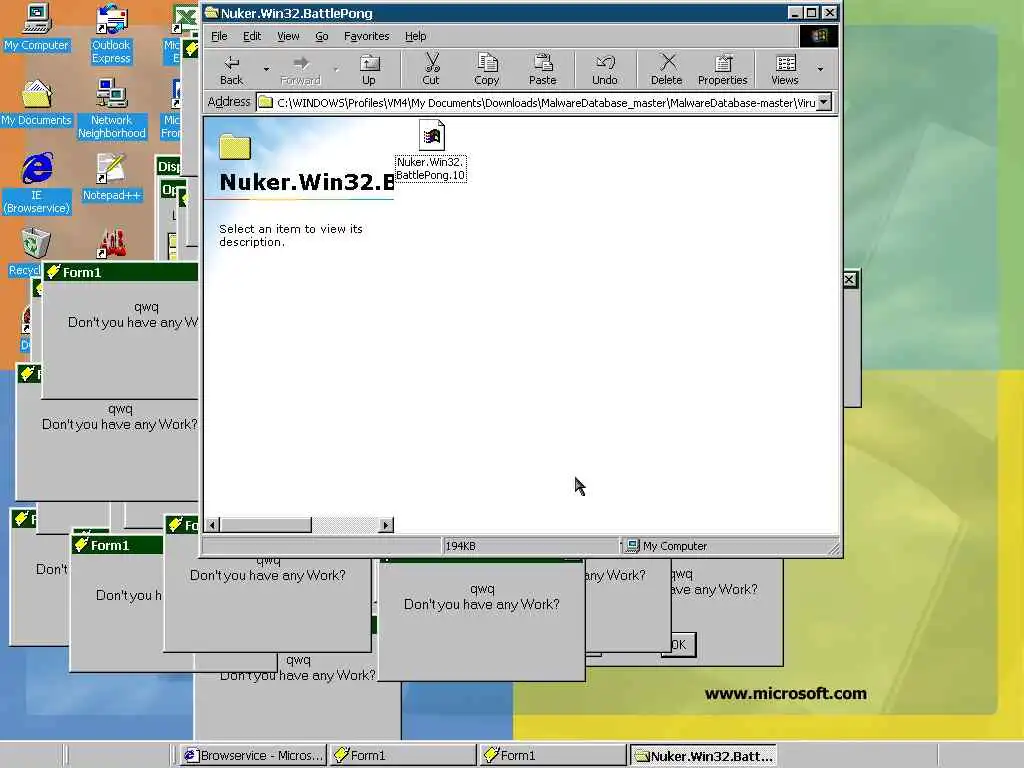Click the Undo toolbar icon
Screen dimensions: 1024x768
(605, 70)
